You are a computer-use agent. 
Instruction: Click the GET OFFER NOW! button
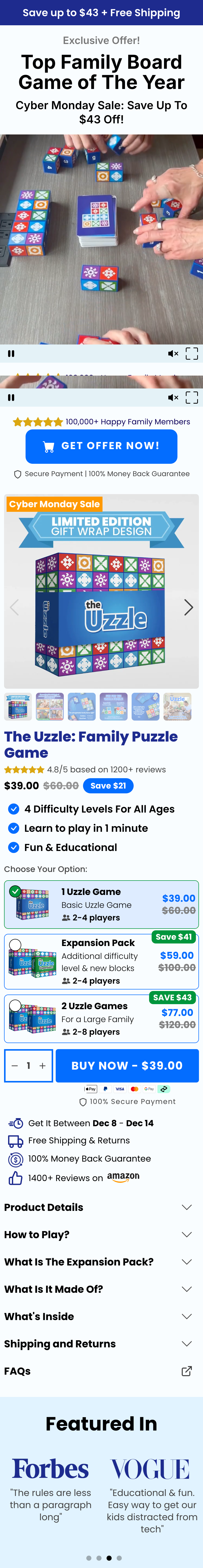pyautogui.click(x=101, y=446)
